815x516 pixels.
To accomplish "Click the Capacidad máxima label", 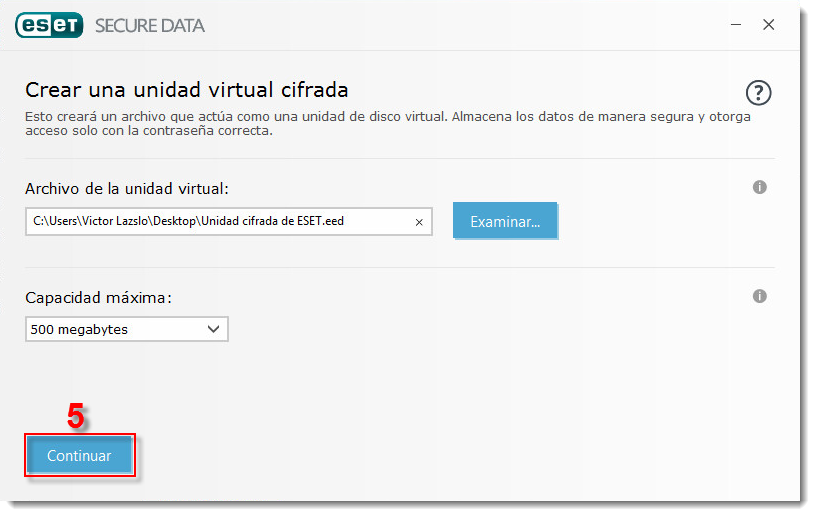I will [99, 297].
